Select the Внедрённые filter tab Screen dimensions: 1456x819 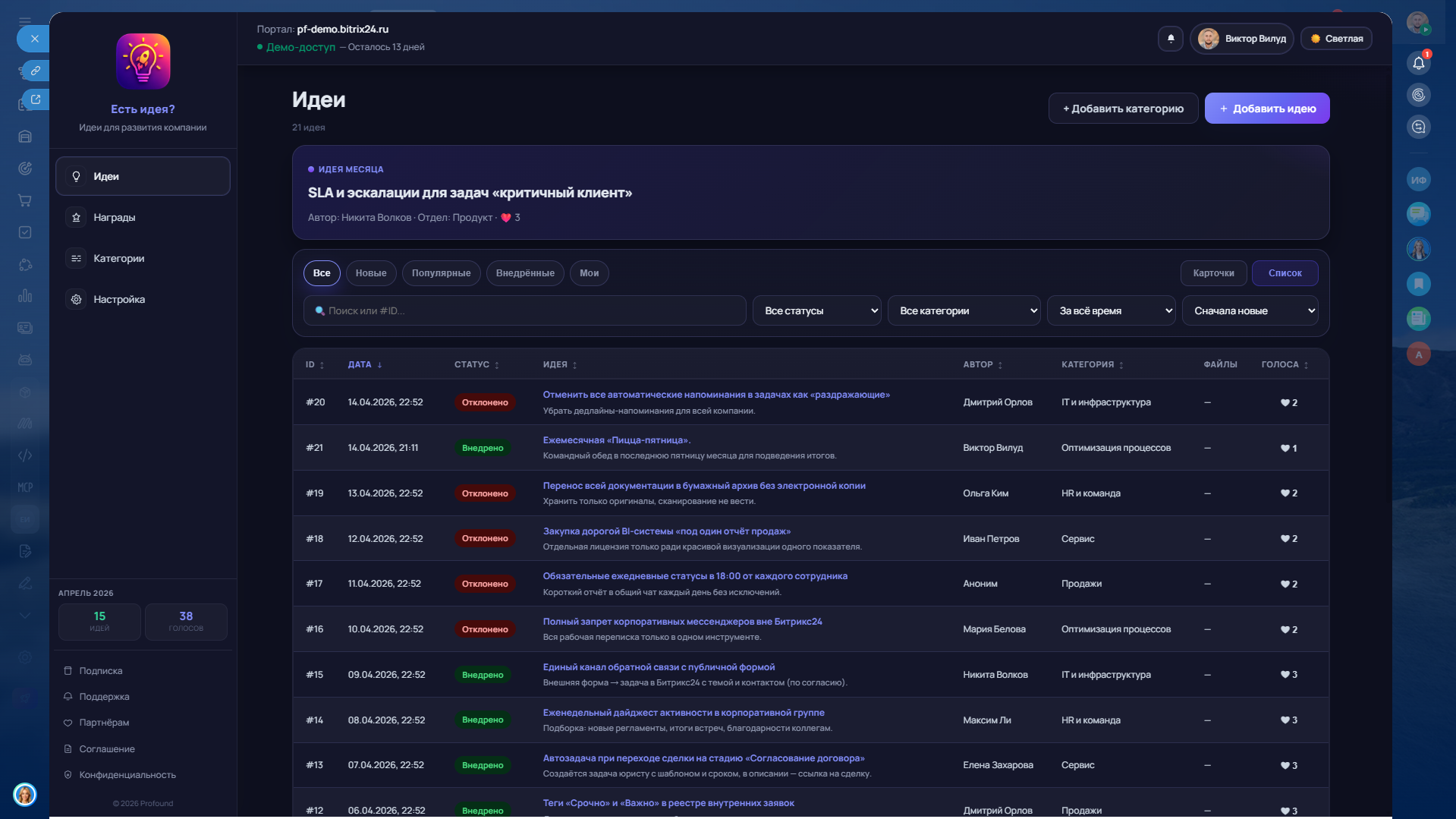tap(524, 273)
